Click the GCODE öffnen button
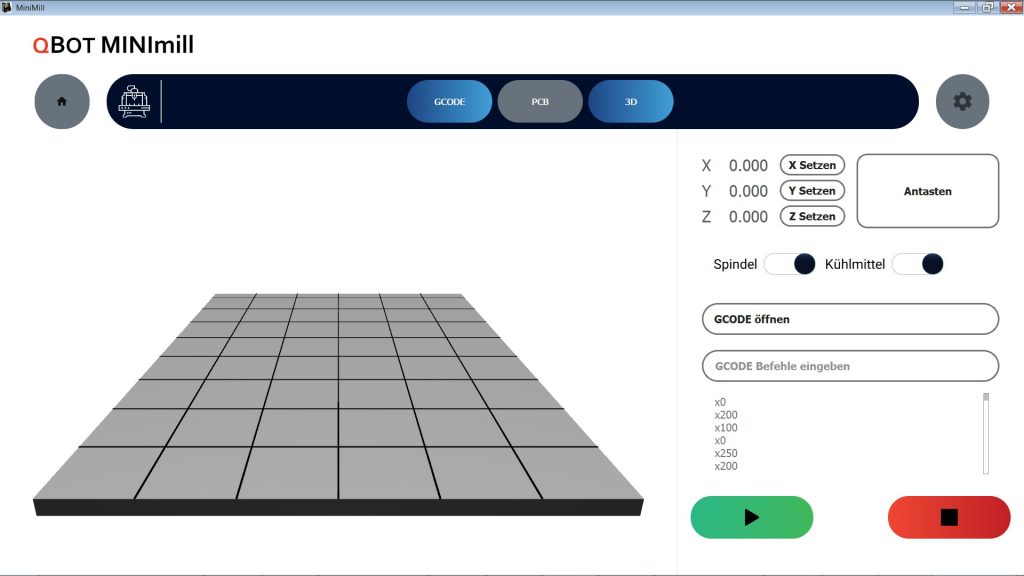 coord(850,319)
